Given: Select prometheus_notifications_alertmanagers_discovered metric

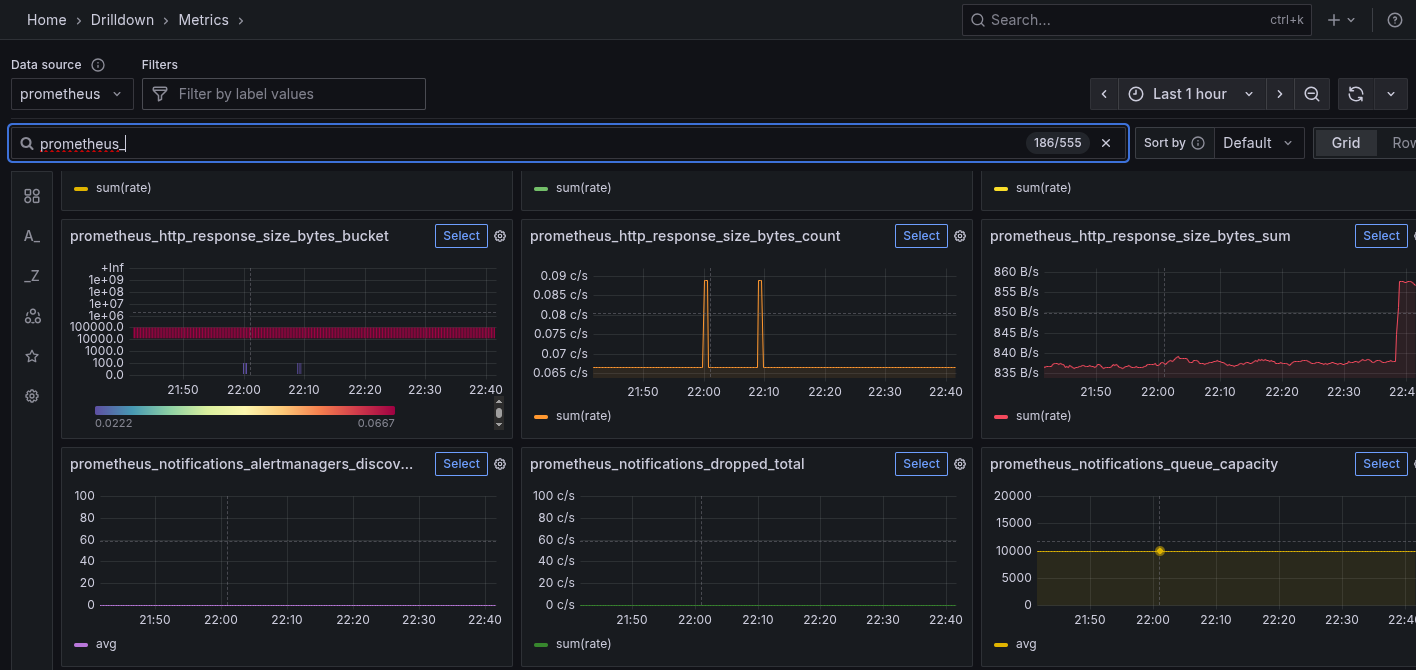Looking at the screenshot, I should (x=461, y=464).
